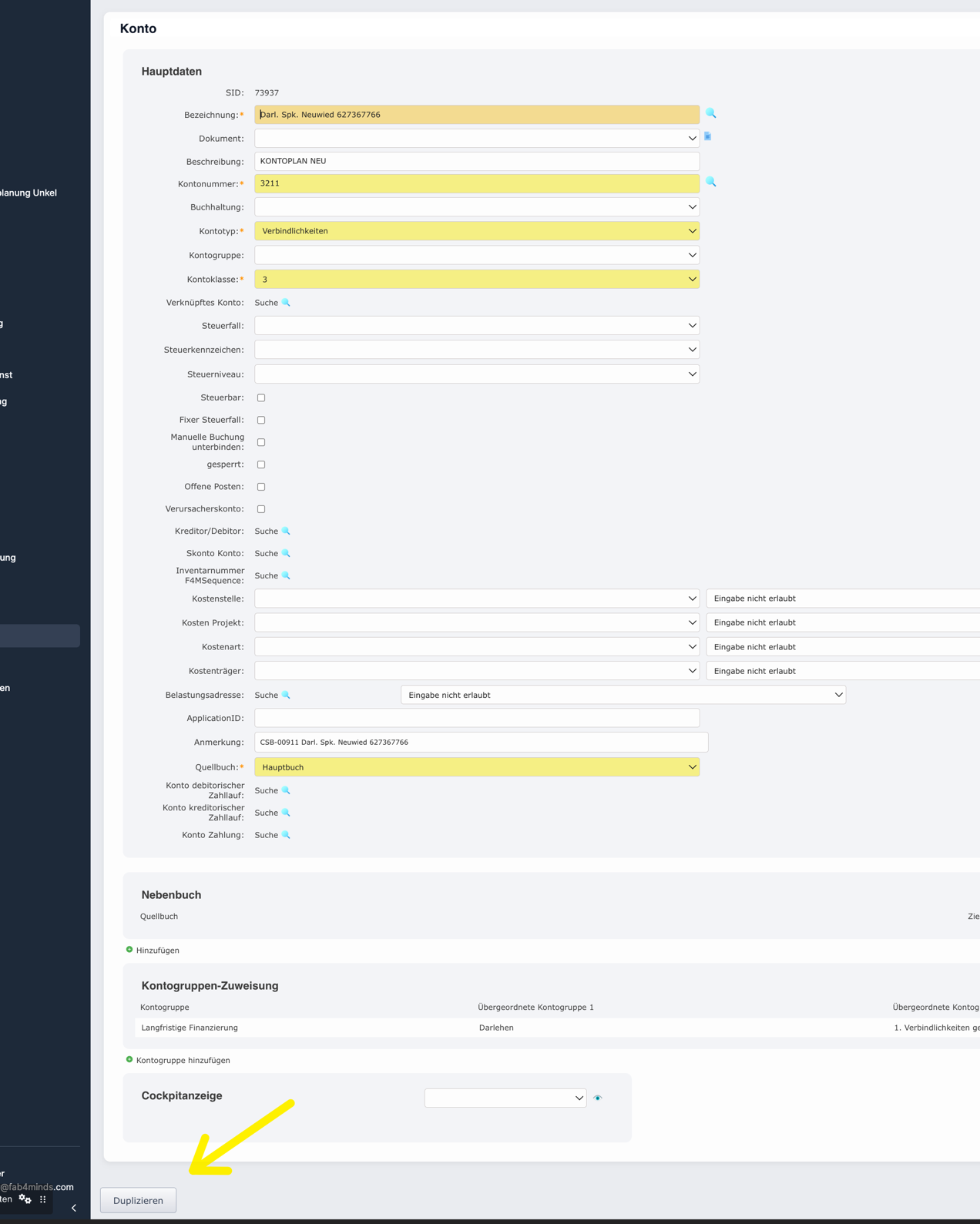The image size is (980, 1224).
Task: Click the gears settings icon in sidebar
Action: click(x=25, y=1199)
